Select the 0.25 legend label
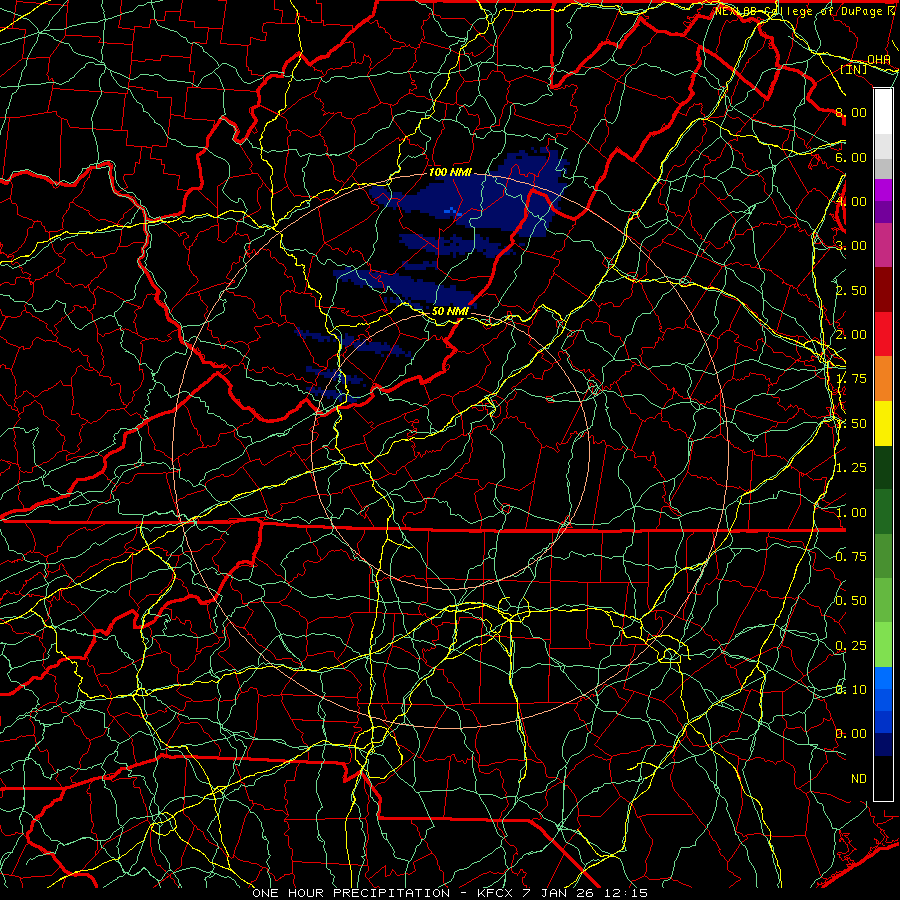The height and width of the screenshot is (900, 900). tap(851, 646)
